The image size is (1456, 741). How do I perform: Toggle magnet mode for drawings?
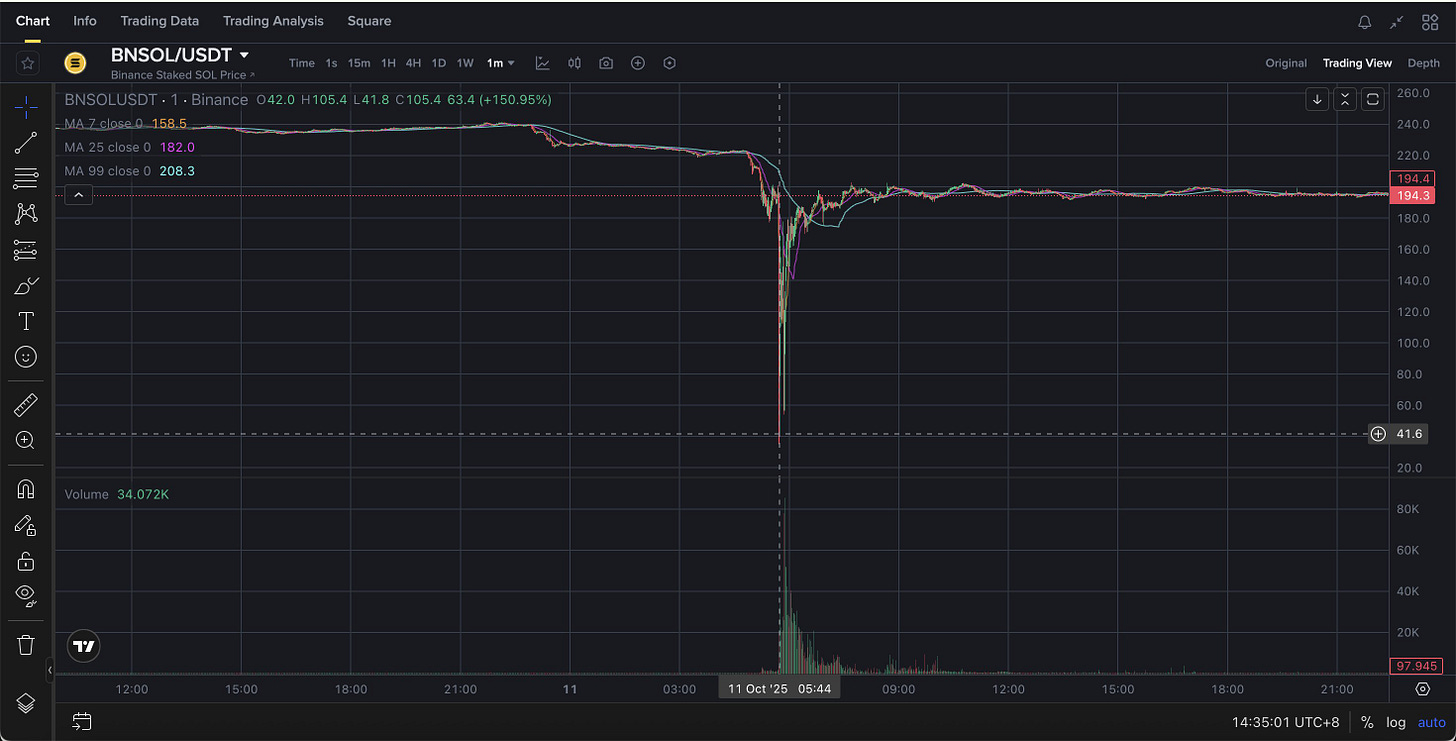pos(27,489)
